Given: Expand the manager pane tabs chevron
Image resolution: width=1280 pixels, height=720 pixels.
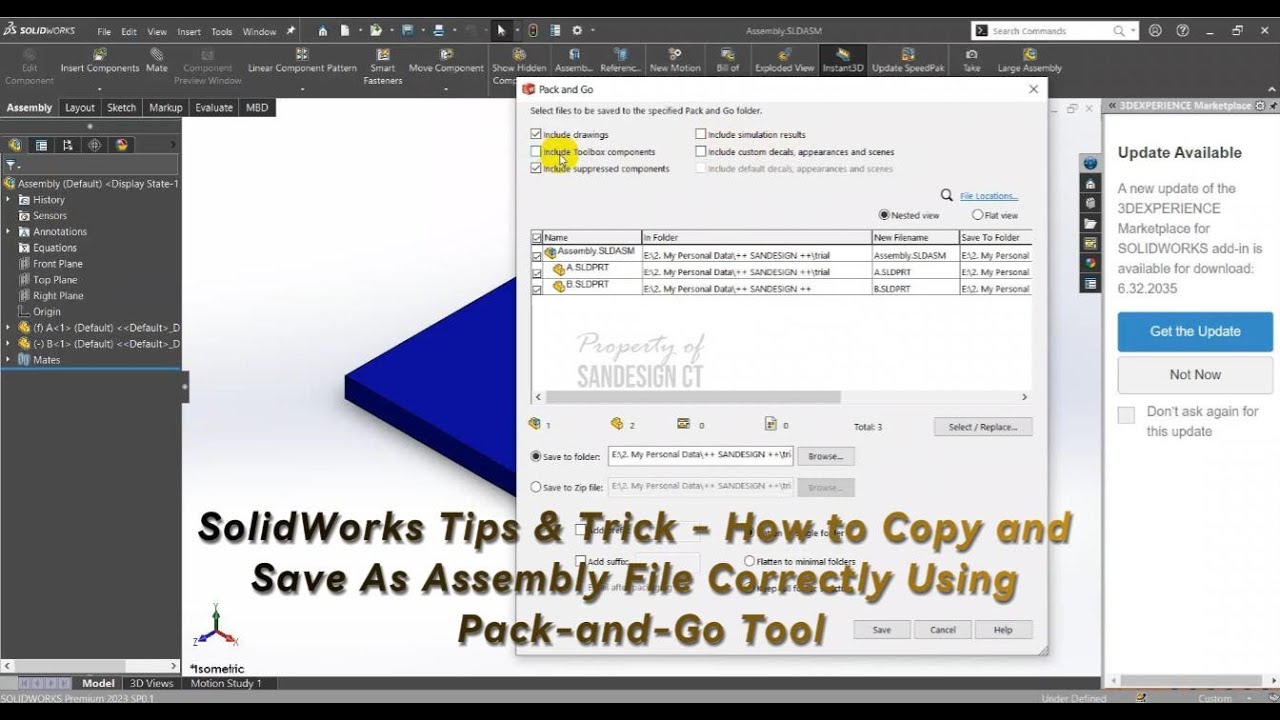Looking at the screenshot, I should tap(172, 145).
